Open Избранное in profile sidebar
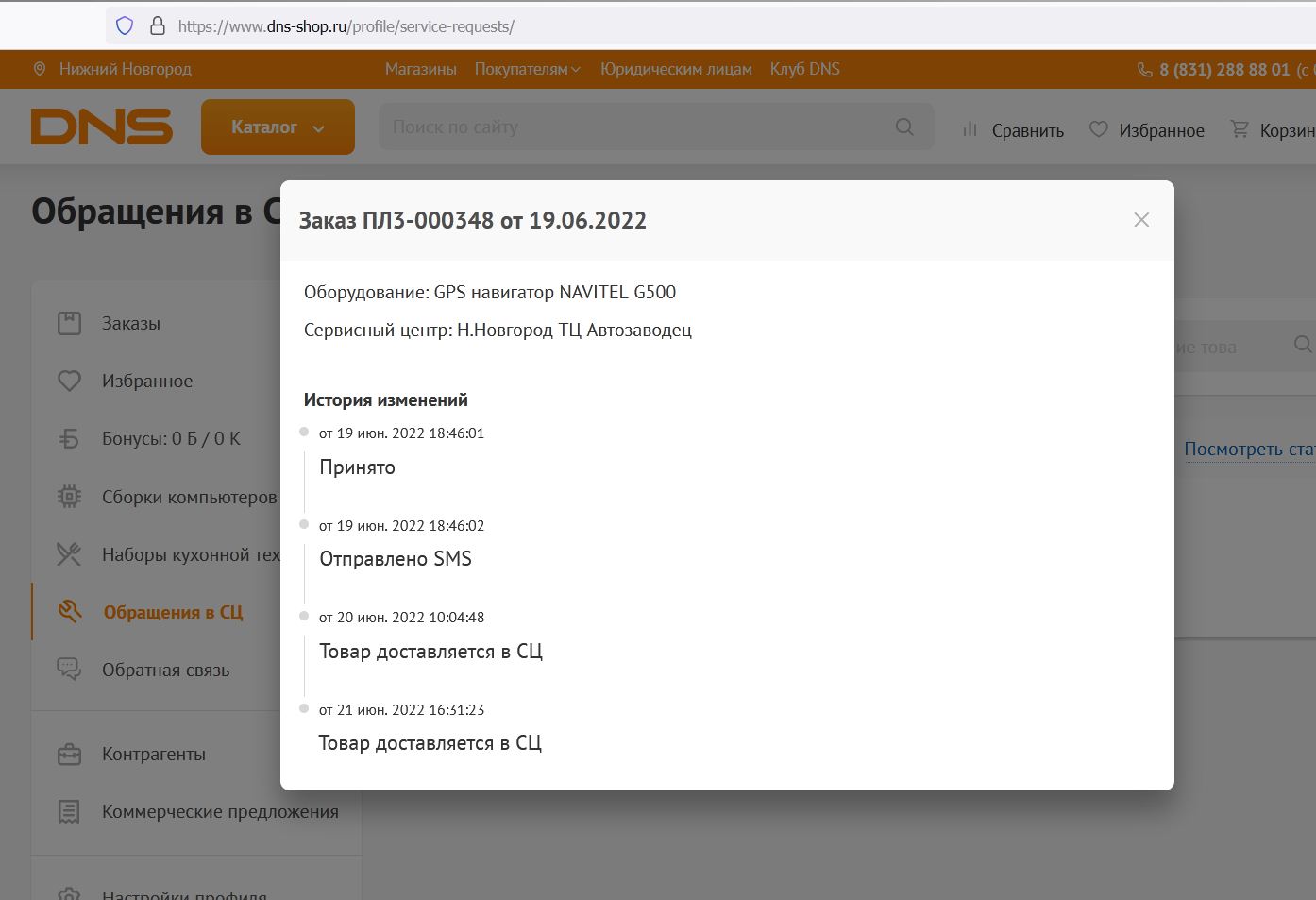 coord(147,381)
